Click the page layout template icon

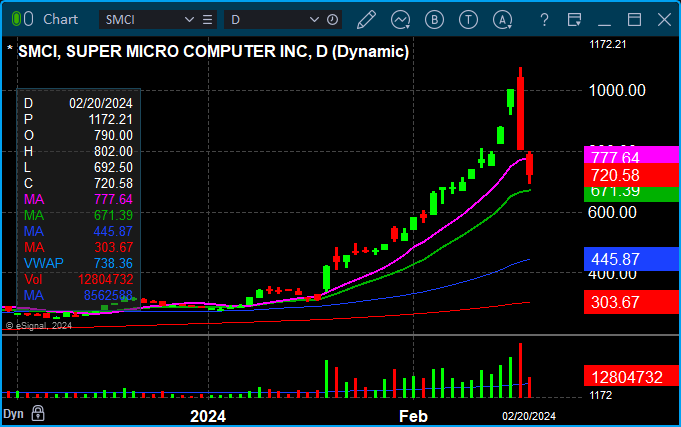pos(574,20)
